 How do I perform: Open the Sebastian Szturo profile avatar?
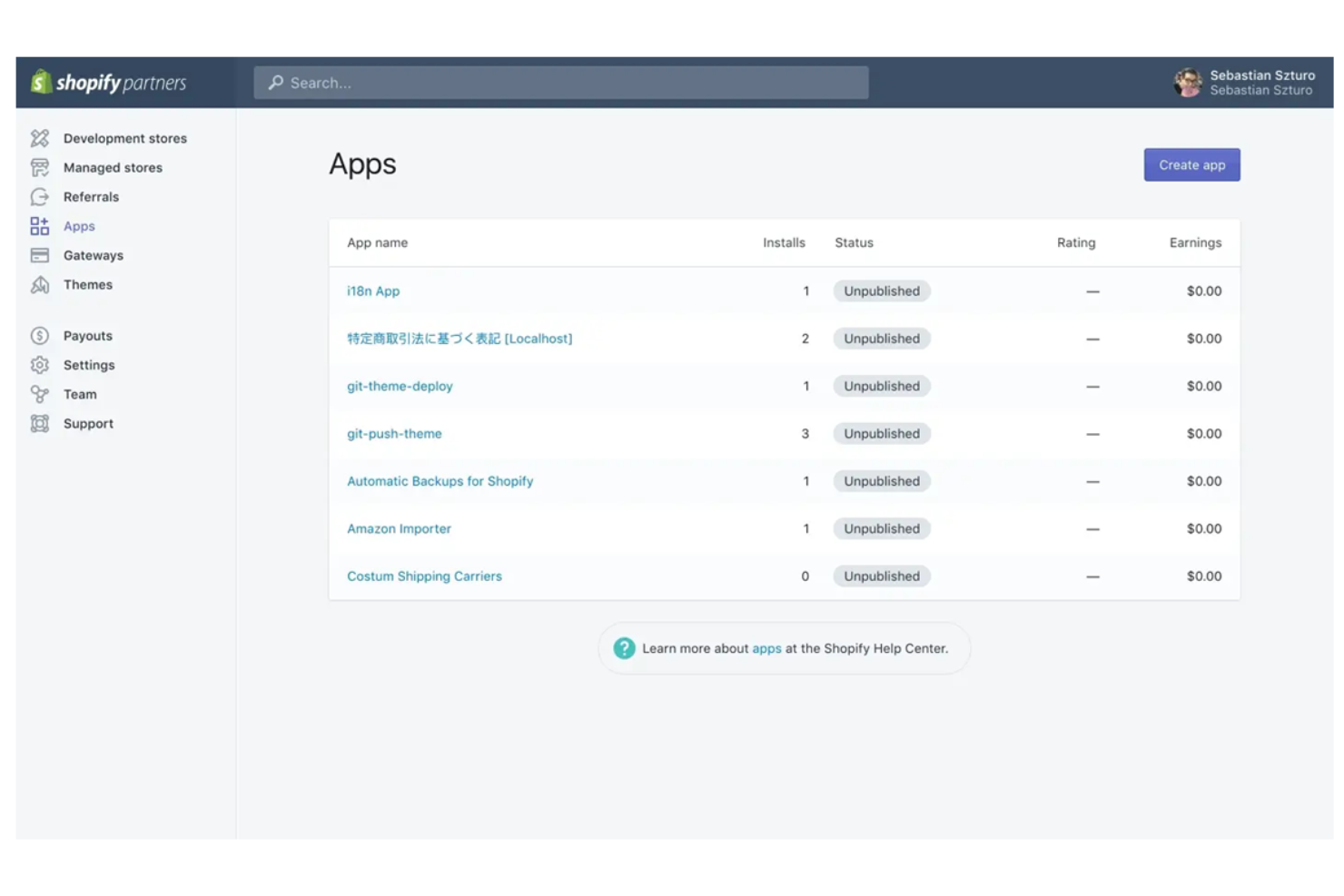[1188, 82]
